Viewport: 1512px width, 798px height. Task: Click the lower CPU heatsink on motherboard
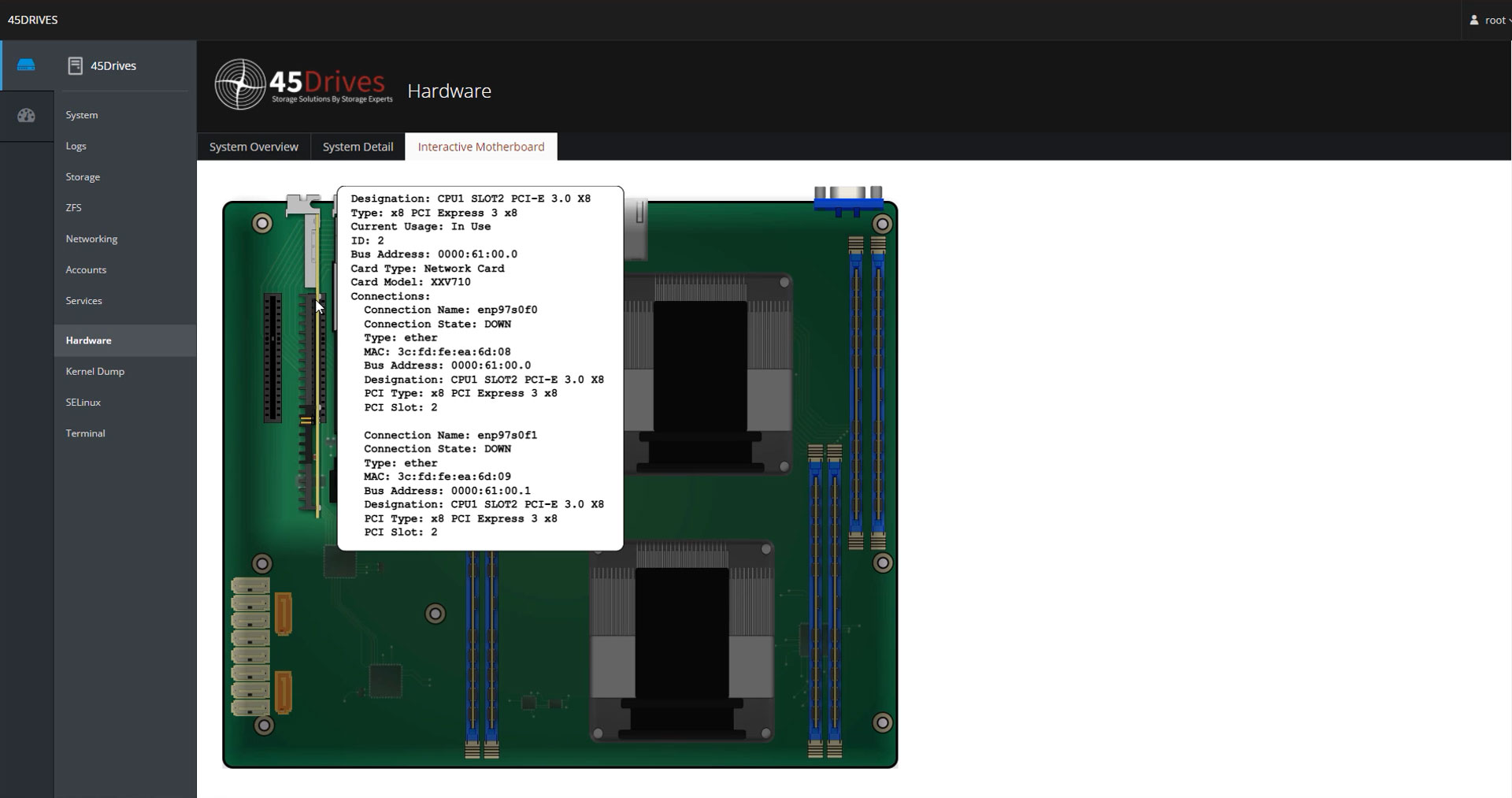682,642
